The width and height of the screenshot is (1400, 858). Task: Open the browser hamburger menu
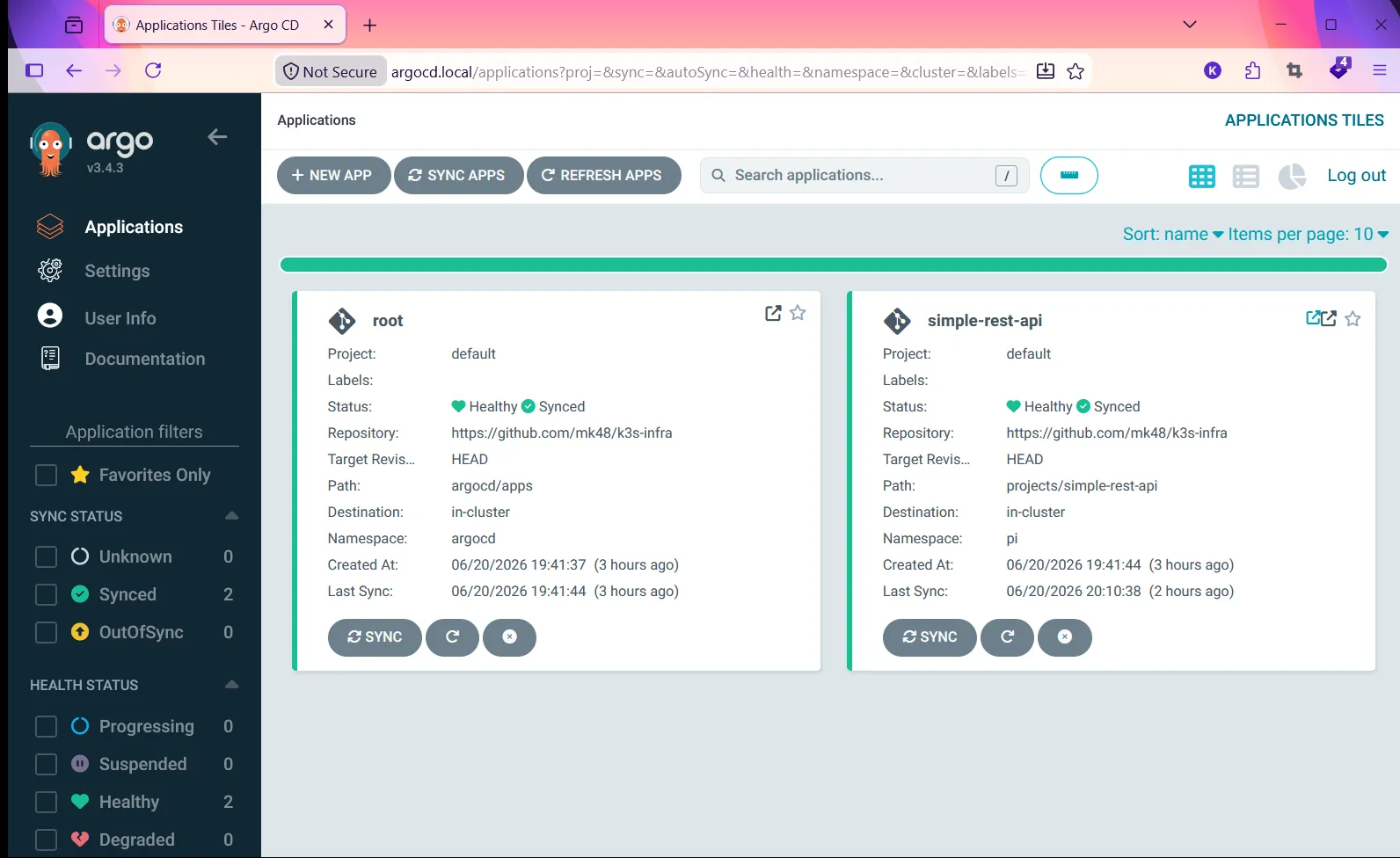point(1379,70)
